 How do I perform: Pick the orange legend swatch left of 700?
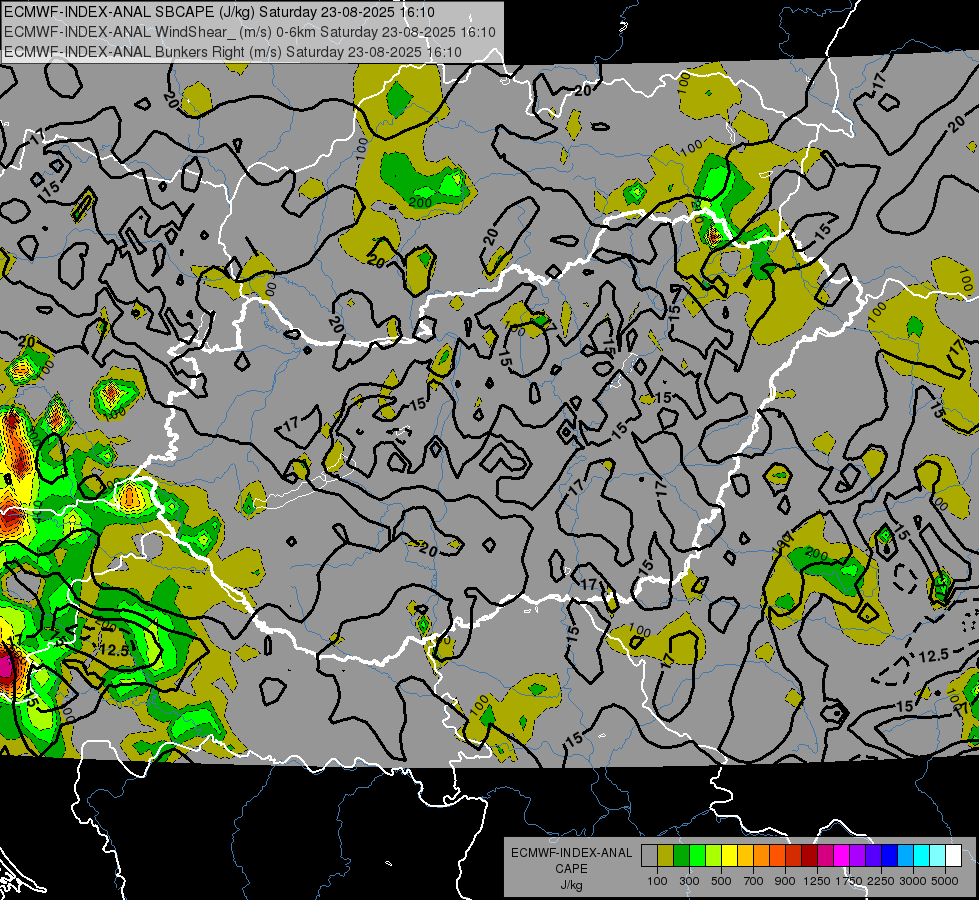click(761, 856)
